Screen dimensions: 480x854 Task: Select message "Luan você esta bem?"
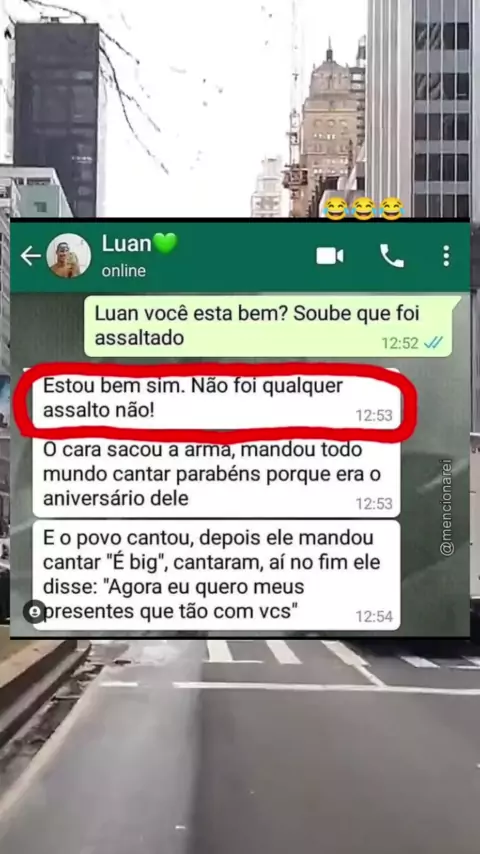coord(268,326)
